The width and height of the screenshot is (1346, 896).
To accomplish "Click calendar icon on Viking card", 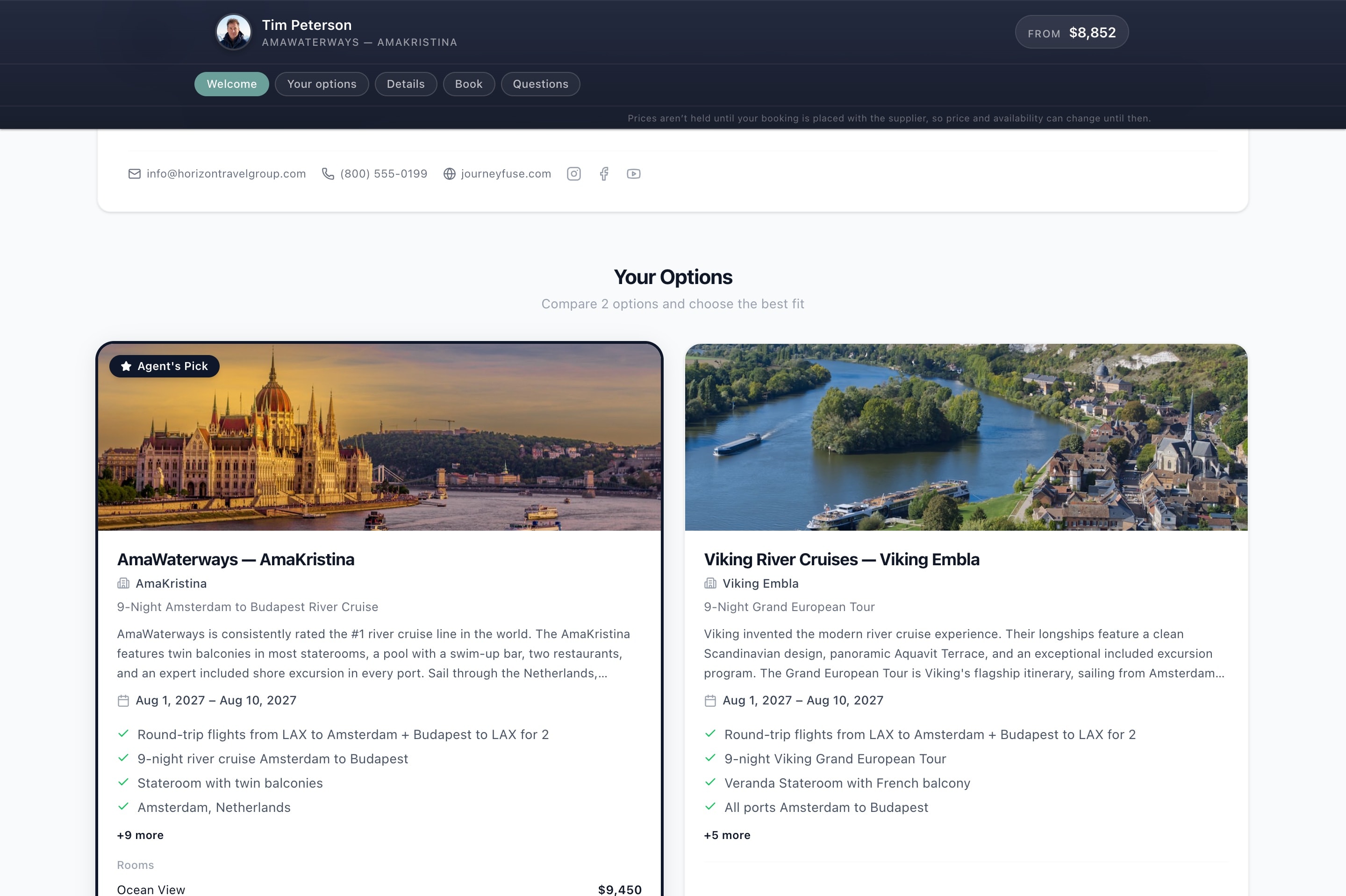I will click(x=710, y=701).
